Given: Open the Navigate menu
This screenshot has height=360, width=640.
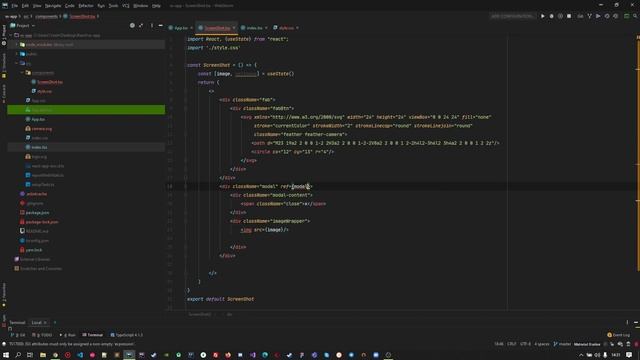Looking at the screenshot, I should (53, 6).
